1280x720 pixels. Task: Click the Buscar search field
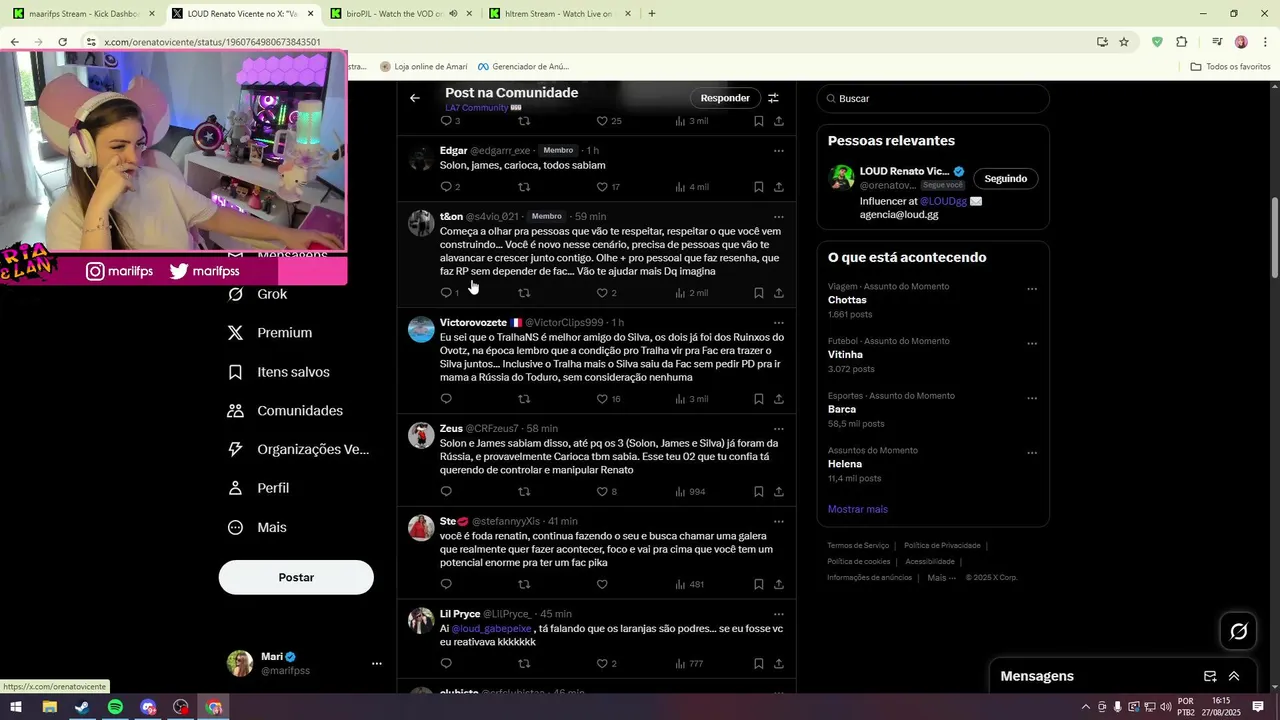coord(933,99)
